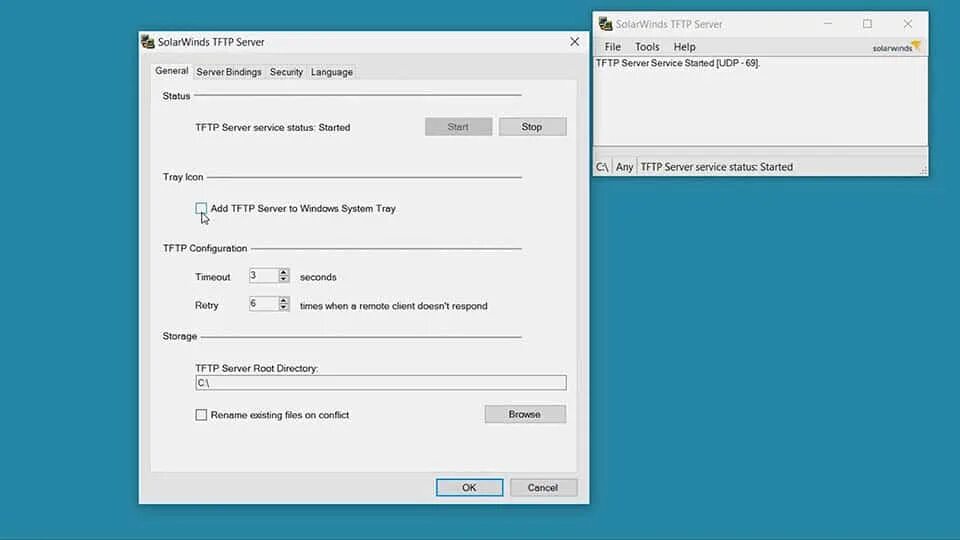Viewport: 960px width, 540px height.
Task: Maximize the main SolarWinds TFTP Server window
Action: pyautogui.click(x=868, y=24)
